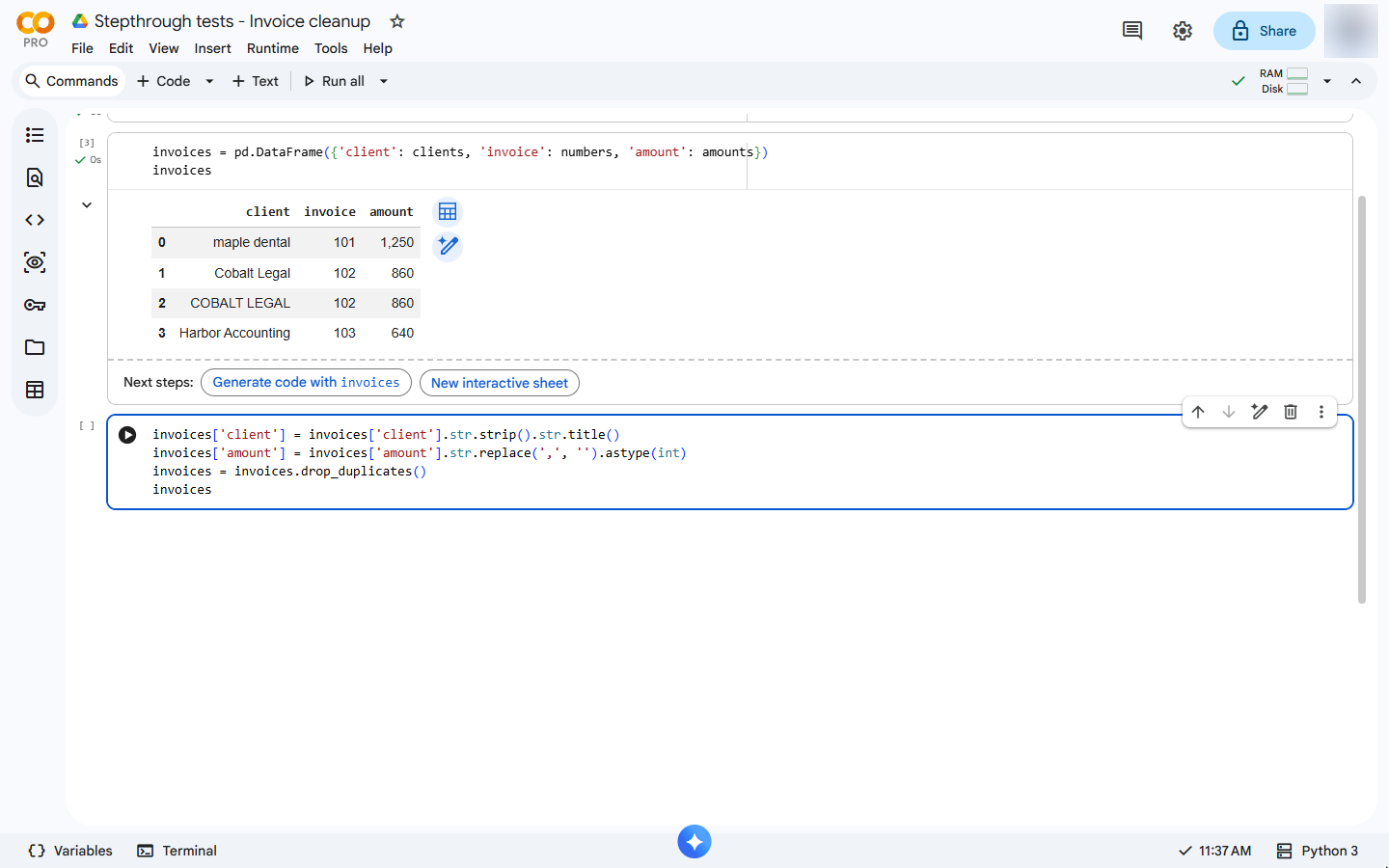Image resolution: width=1389 pixels, height=868 pixels.
Task: Open the Table of contents panel
Action: [x=35, y=135]
